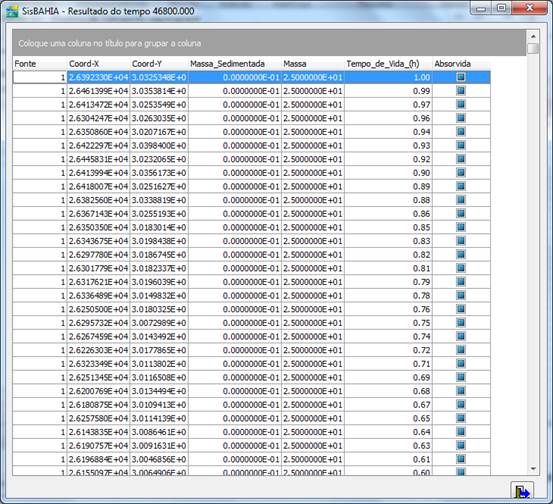Viewport: 553px width, 504px height.
Task: Select Coord-X cell 2.6250500E+04
Action: pos(98,309)
